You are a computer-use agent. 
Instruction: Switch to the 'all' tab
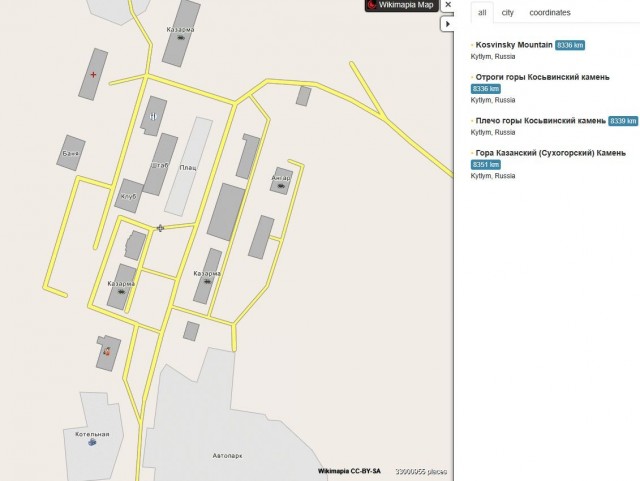(x=482, y=13)
